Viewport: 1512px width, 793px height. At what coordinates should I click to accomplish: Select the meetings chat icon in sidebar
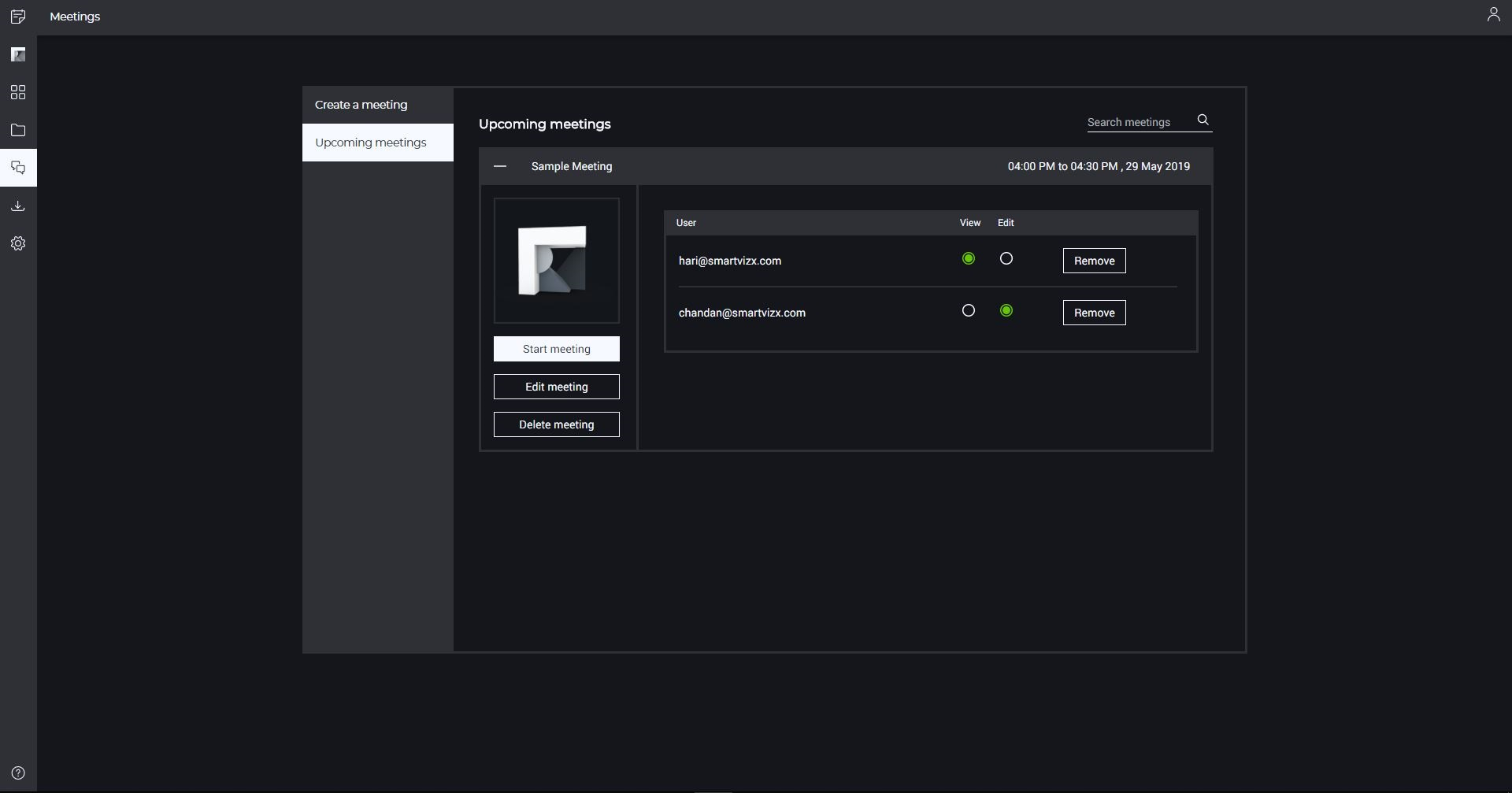pyautogui.click(x=18, y=168)
